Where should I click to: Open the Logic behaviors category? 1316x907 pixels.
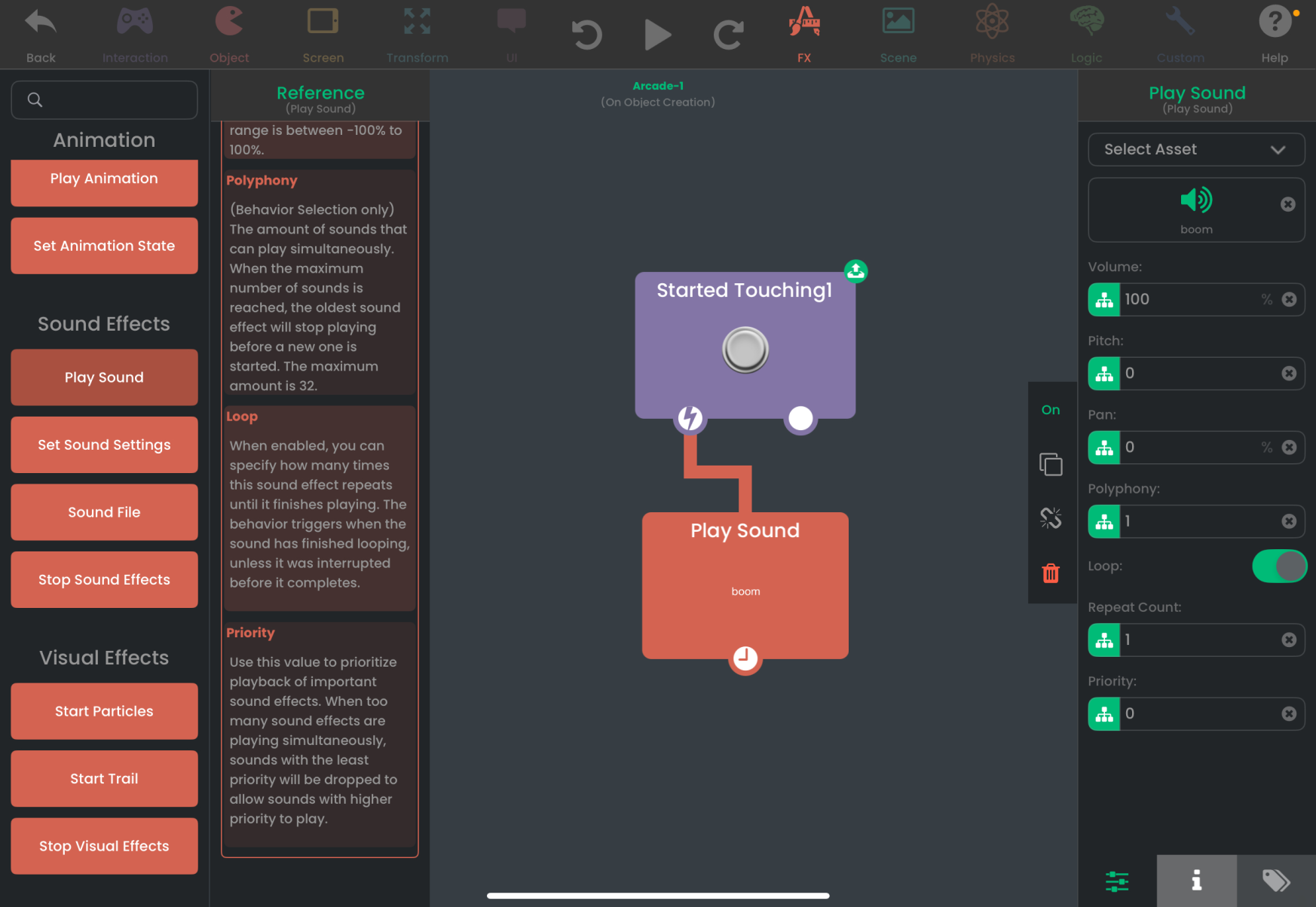[x=1086, y=35]
